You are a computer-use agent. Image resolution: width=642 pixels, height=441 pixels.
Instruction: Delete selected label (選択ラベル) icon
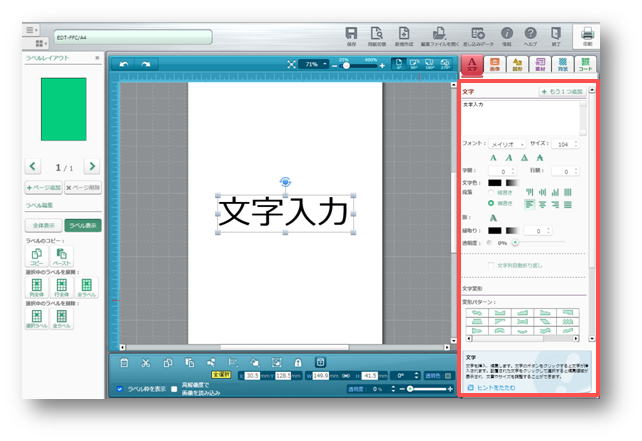pyautogui.click(x=36, y=319)
